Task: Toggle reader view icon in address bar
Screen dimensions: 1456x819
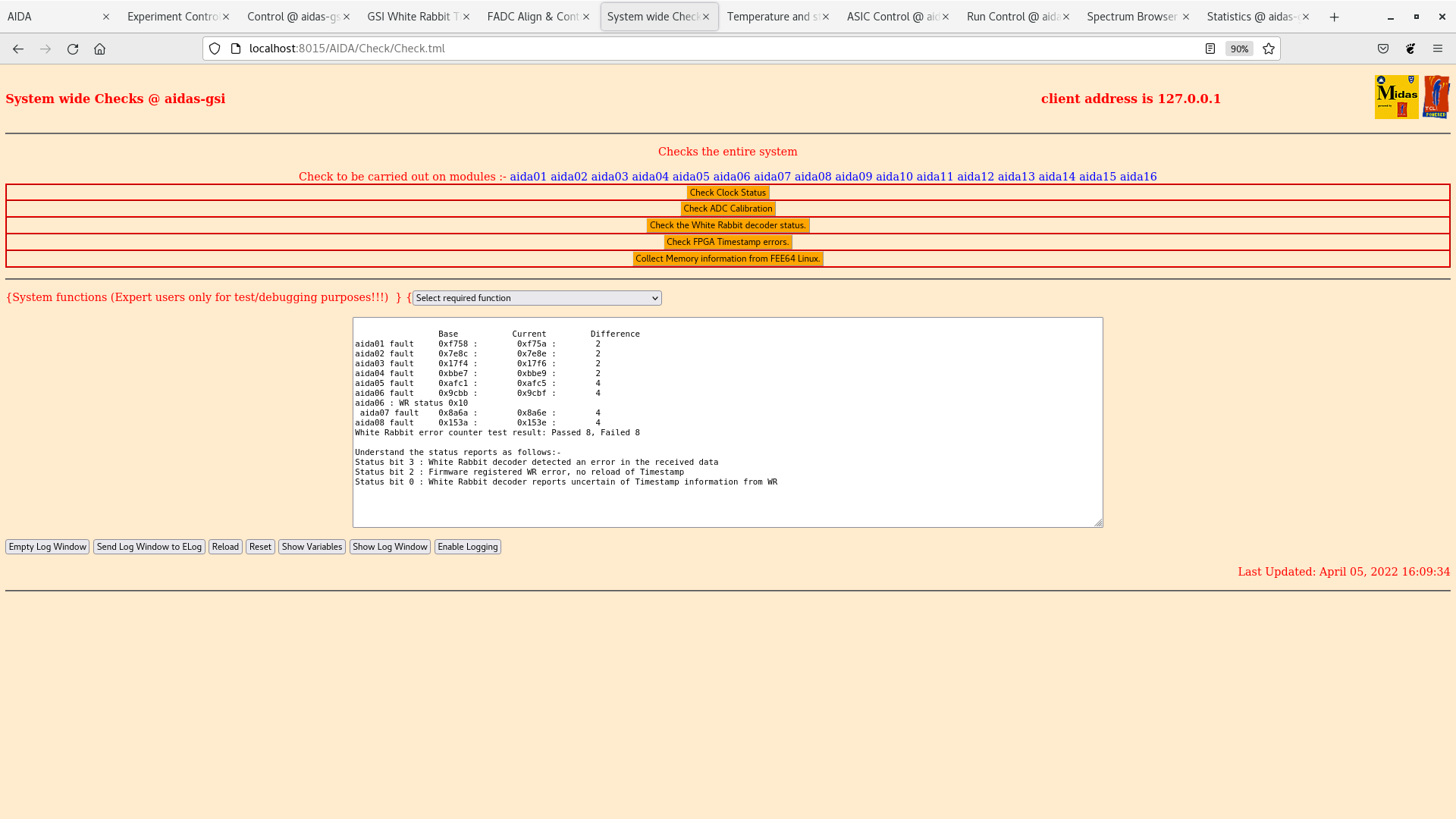Action: 1210,49
